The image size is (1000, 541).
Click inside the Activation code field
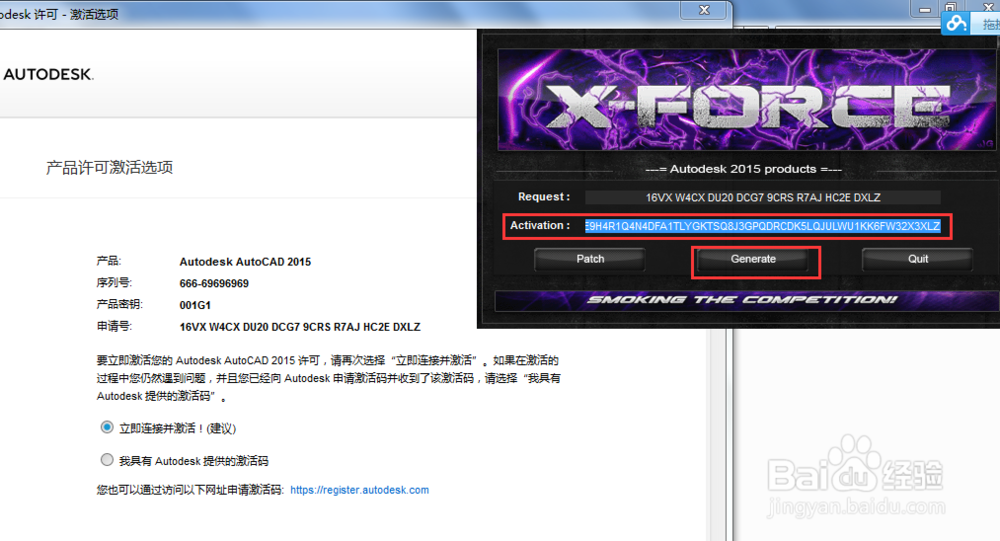tap(763, 226)
